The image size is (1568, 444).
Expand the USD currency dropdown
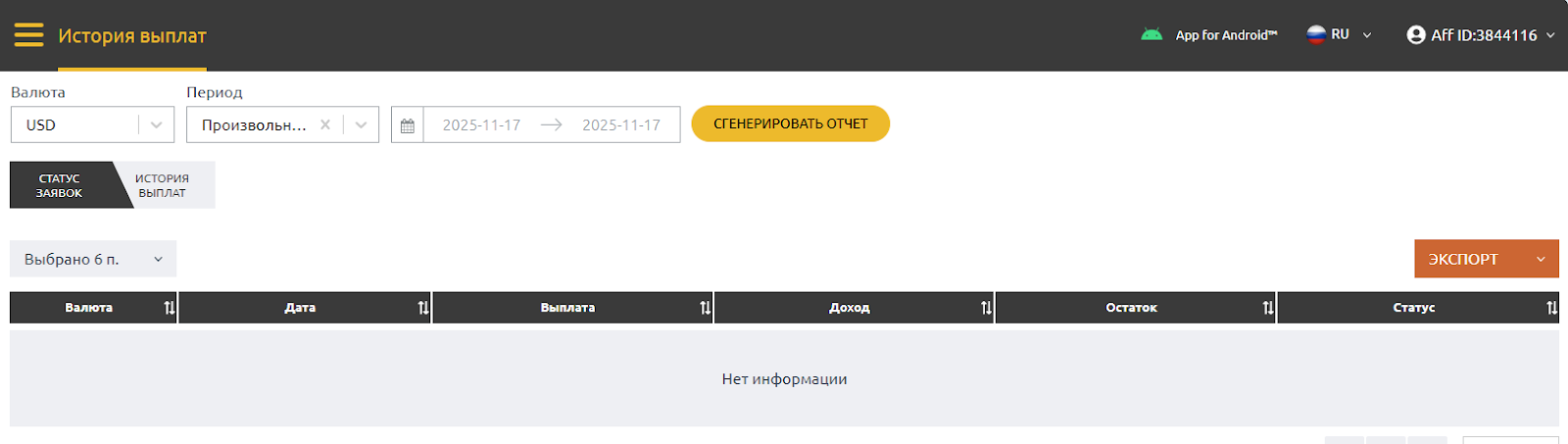point(156,124)
